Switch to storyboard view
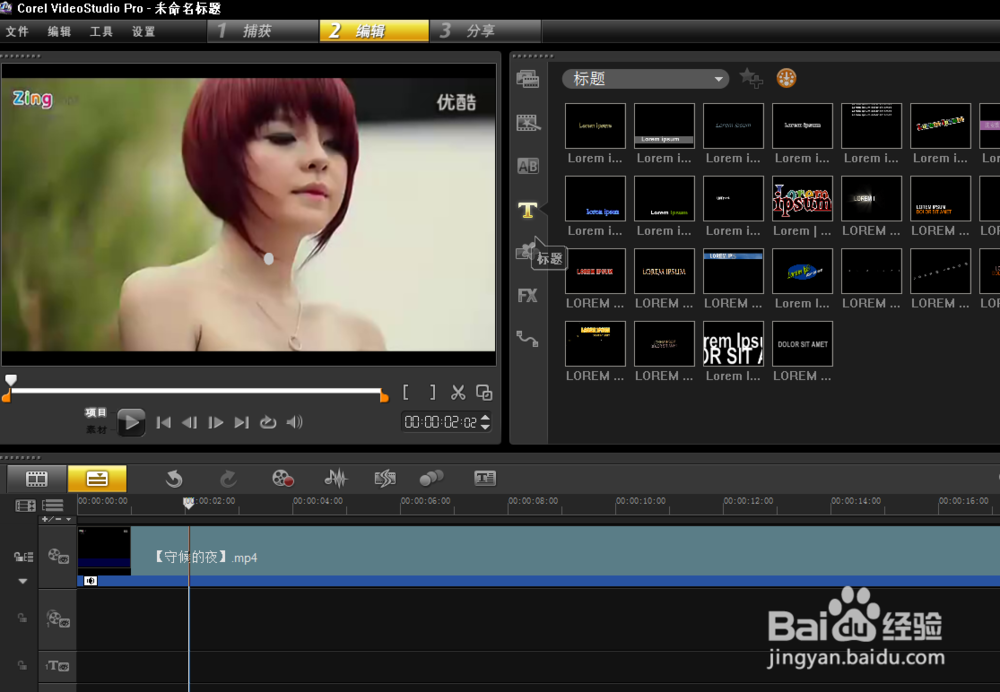Viewport: 1000px width, 692px height. pyautogui.click(x=36, y=478)
